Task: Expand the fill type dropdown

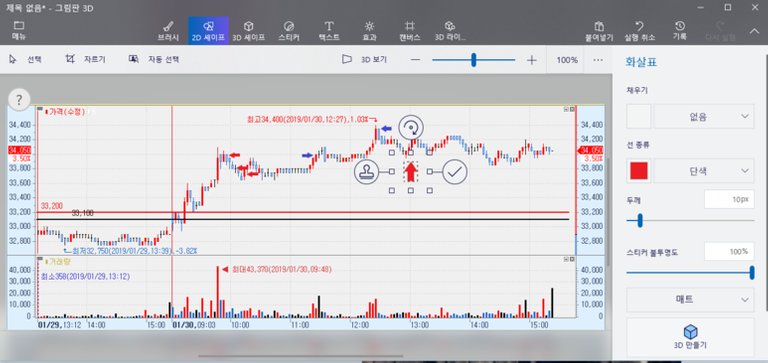Action: 704,116
